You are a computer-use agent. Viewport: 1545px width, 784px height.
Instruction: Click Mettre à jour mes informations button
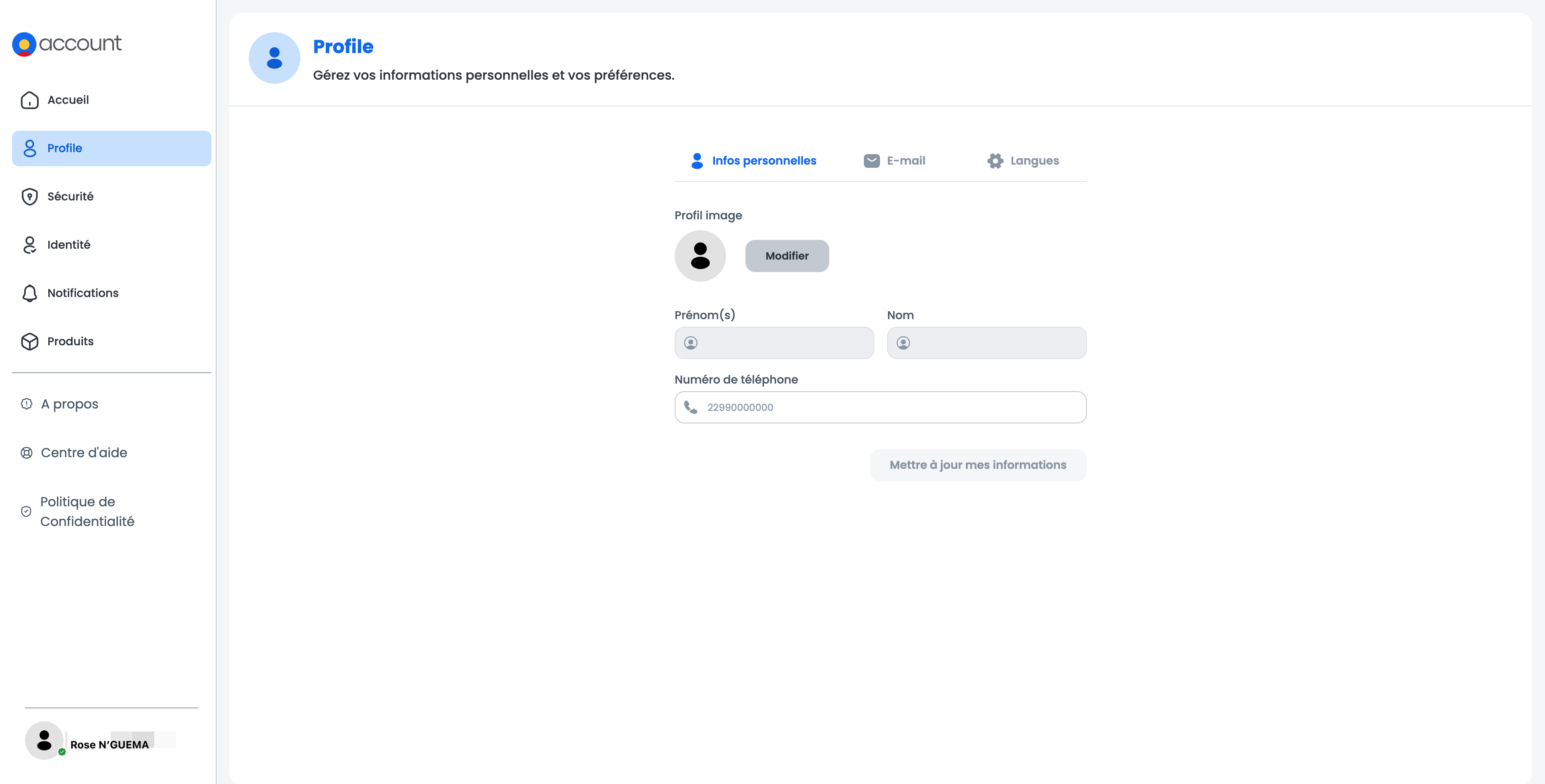(978, 465)
